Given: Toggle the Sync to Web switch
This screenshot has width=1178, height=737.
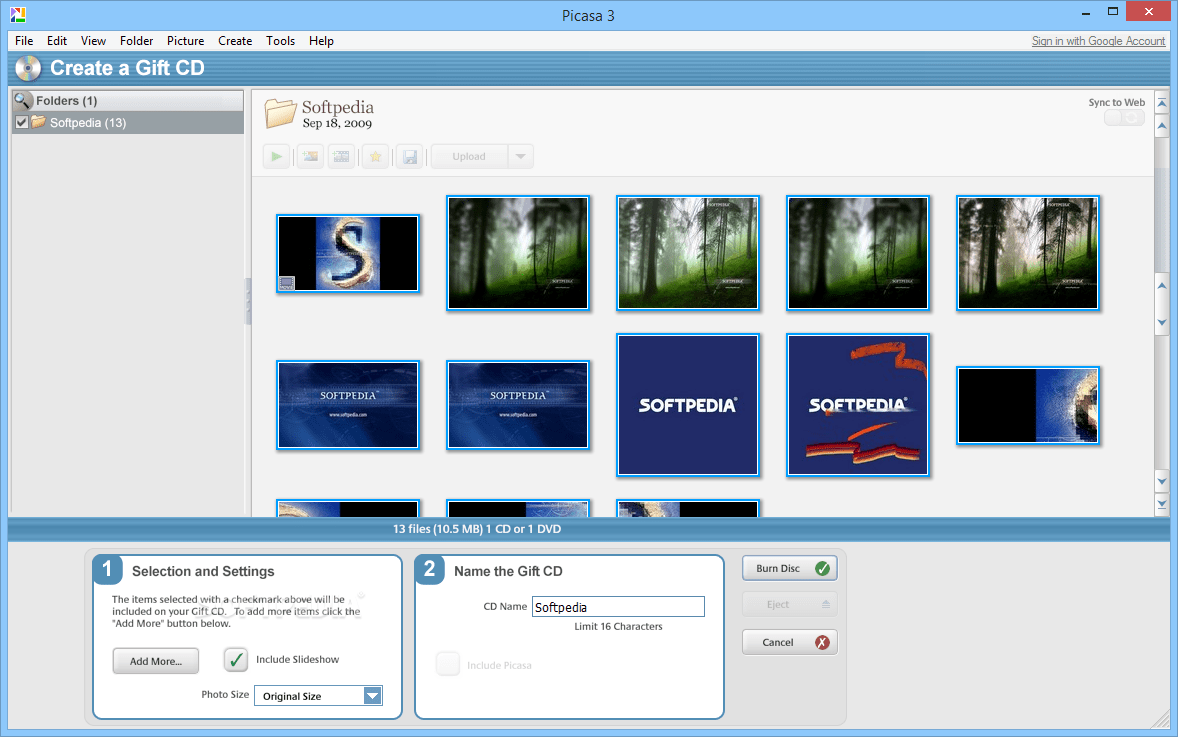Looking at the screenshot, I should click(x=1124, y=118).
